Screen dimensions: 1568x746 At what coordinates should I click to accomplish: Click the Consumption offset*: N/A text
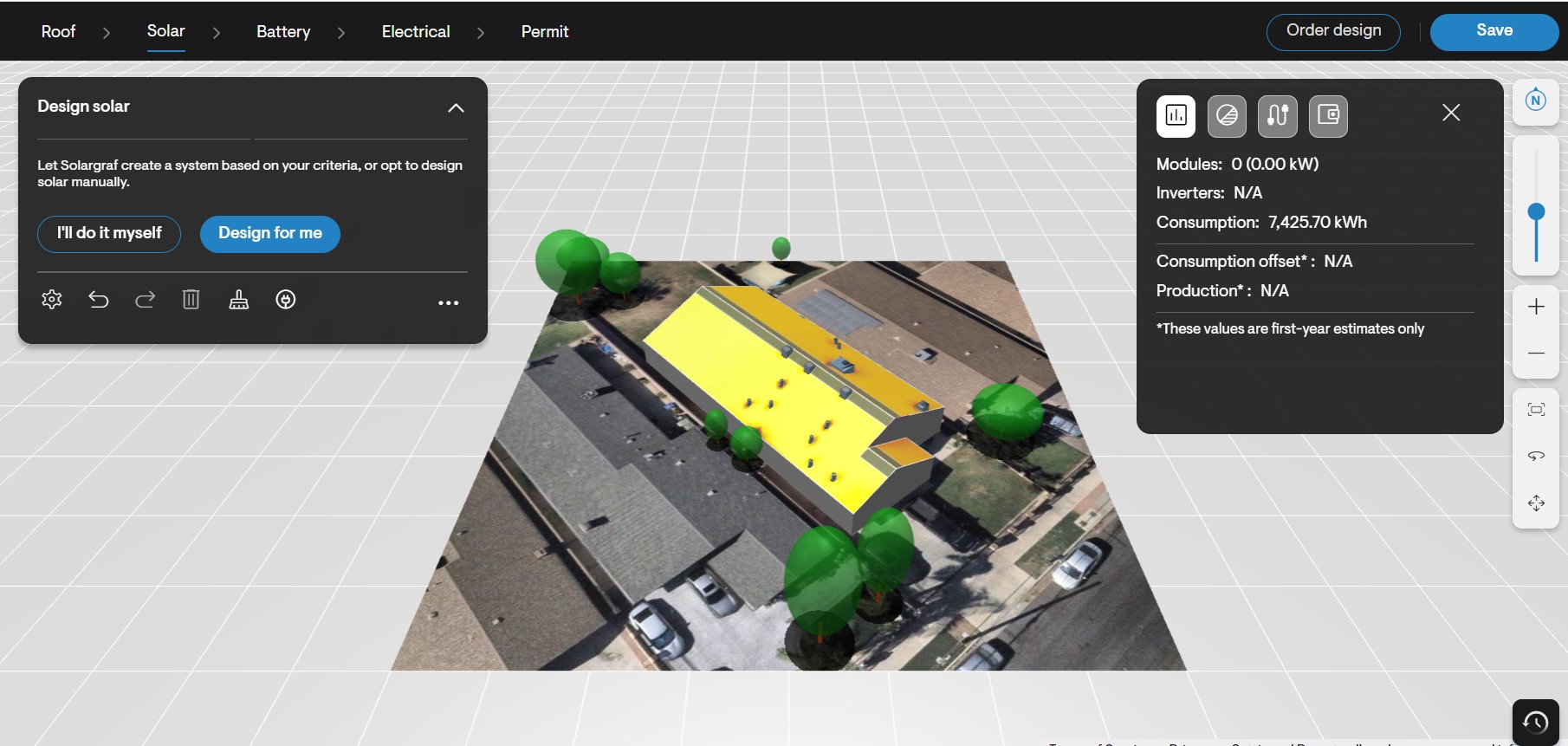(1254, 262)
